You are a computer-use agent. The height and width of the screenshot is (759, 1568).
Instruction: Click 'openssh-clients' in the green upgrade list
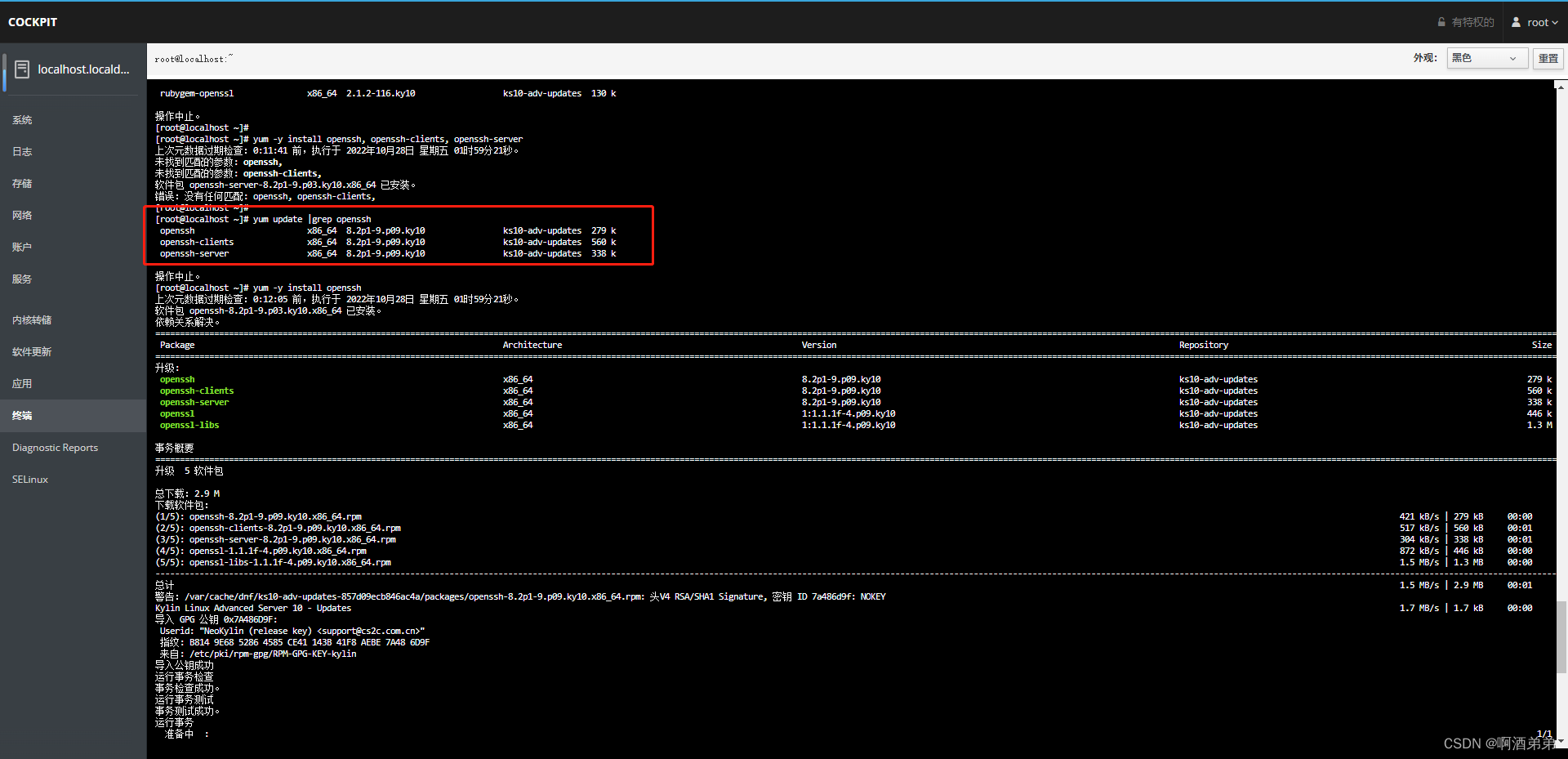[197, 391]
